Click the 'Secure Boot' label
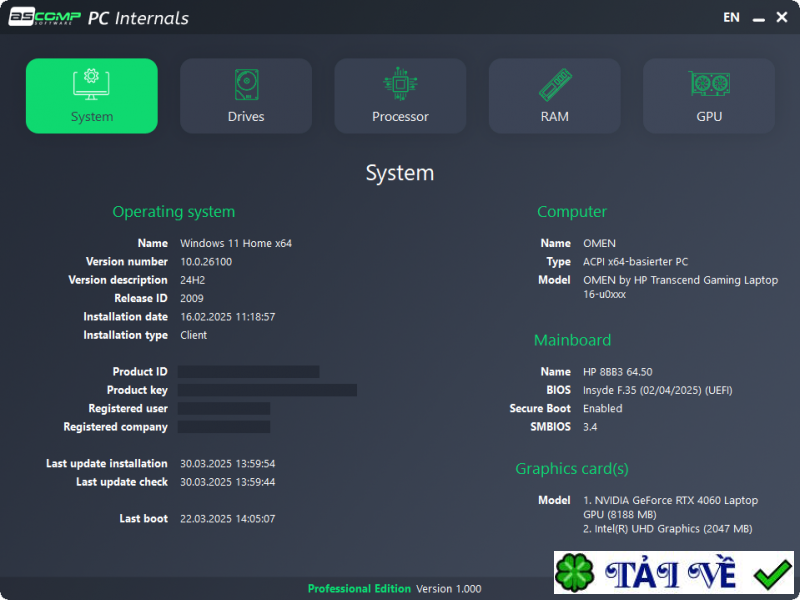Image resolution: width=800 pixels, height=600 pixels. (540, 409)
